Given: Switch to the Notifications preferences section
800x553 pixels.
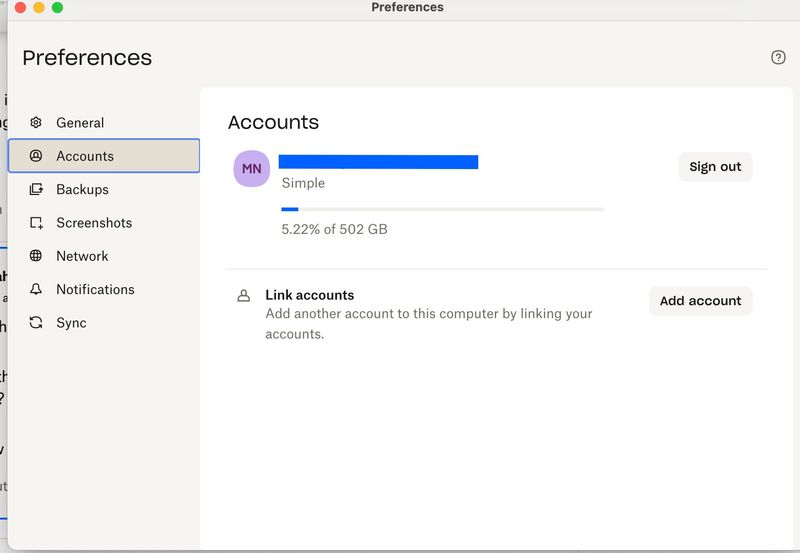Looking at the screenshot, I should [x=95, y=289].
